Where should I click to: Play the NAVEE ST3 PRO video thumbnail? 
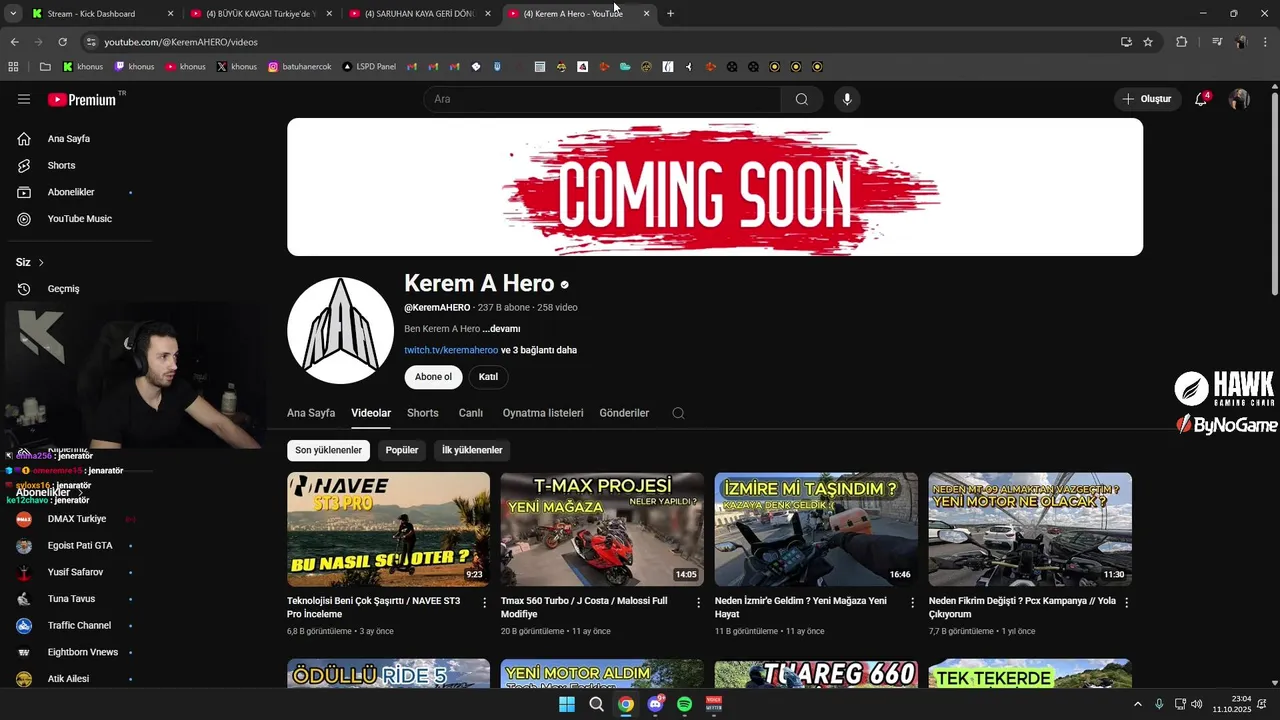(388, 529)
